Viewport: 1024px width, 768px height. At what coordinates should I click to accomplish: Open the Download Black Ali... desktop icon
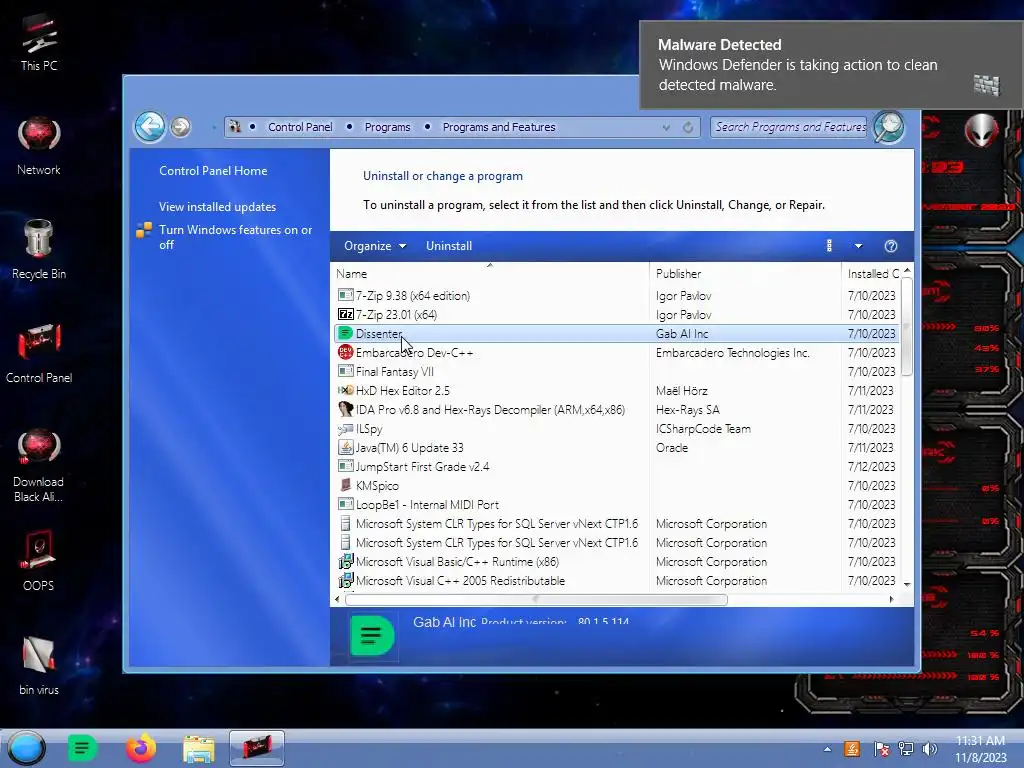click(x=39, y=466)
